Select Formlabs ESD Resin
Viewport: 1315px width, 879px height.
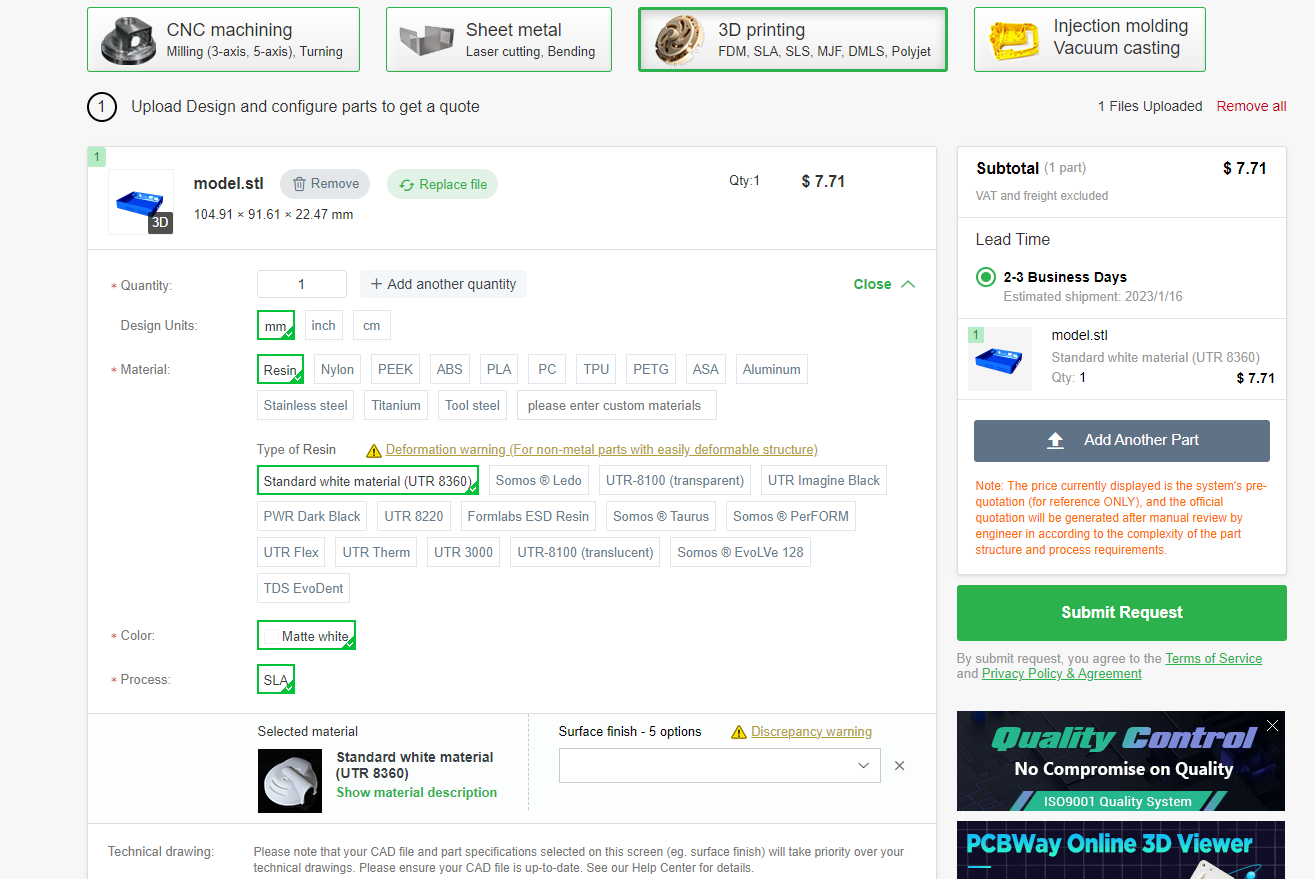click(528, 517)
